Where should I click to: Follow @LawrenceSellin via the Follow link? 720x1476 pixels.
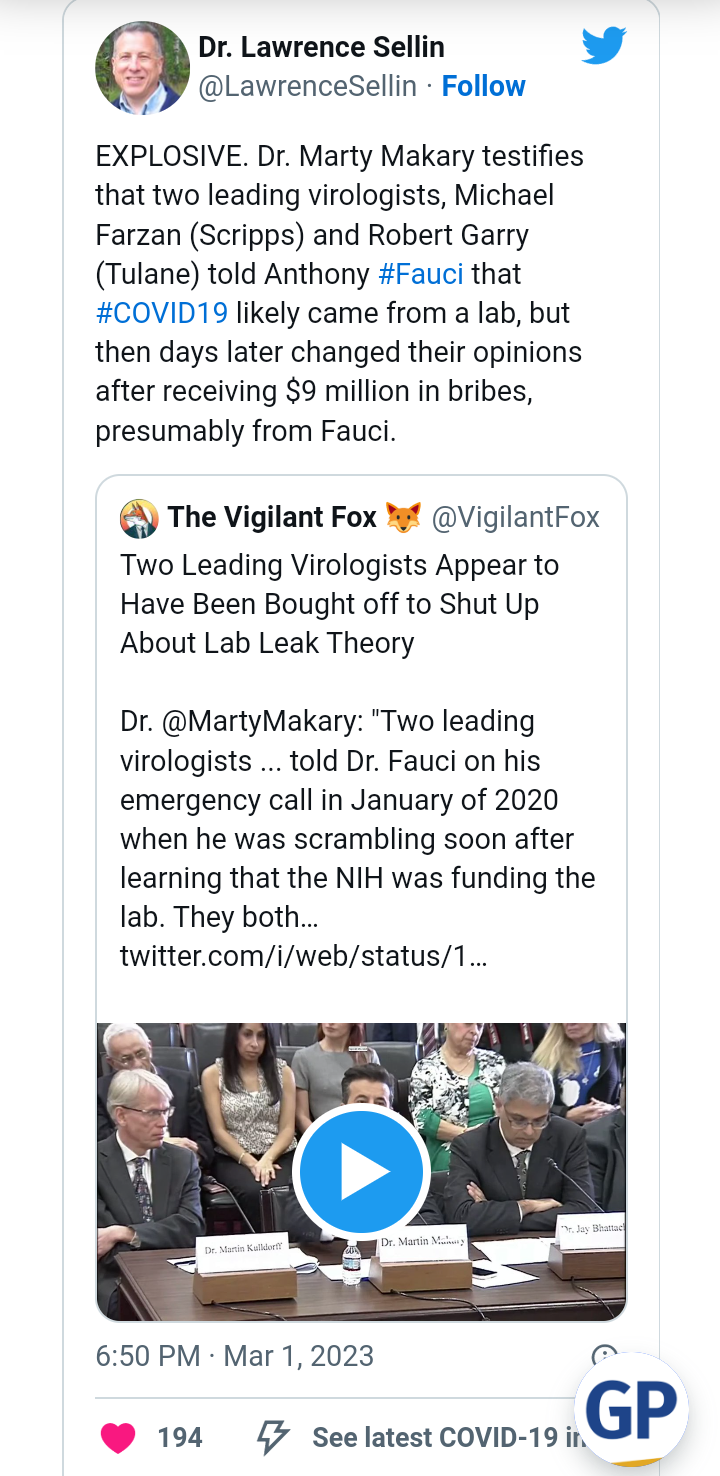pos(483,87)
